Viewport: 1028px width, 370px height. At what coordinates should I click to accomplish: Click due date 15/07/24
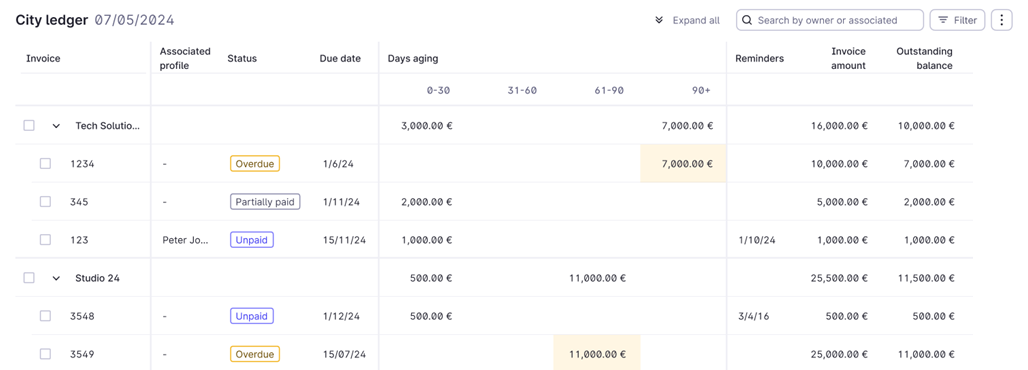point(344,354)
